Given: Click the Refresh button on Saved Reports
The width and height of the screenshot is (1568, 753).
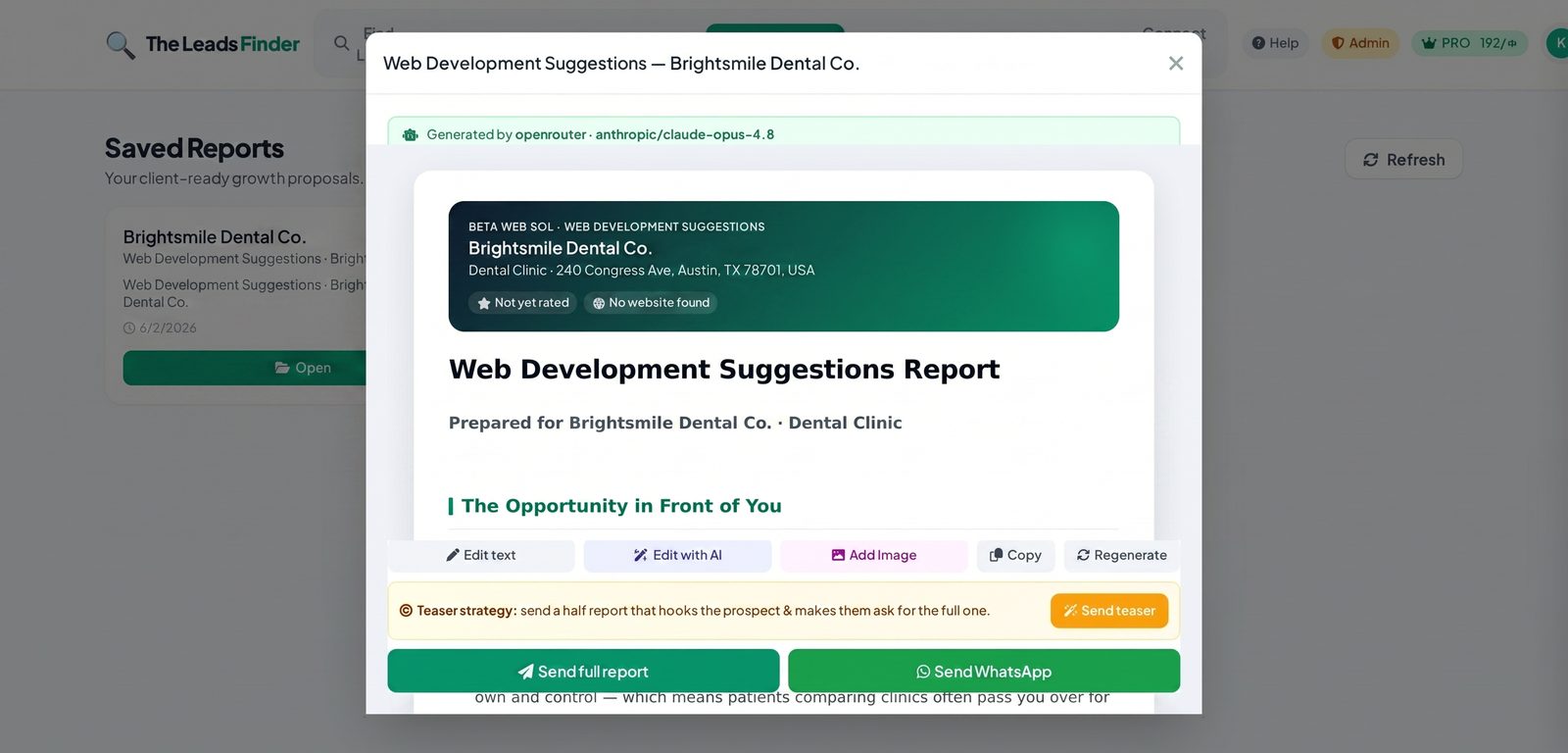Looking at the screenshot, I should [1404, 160].
